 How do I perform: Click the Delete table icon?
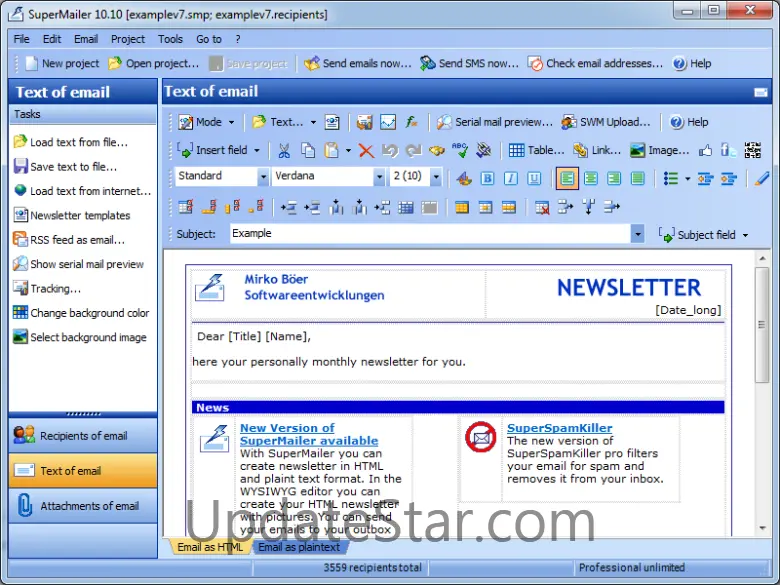coord(542,207)
